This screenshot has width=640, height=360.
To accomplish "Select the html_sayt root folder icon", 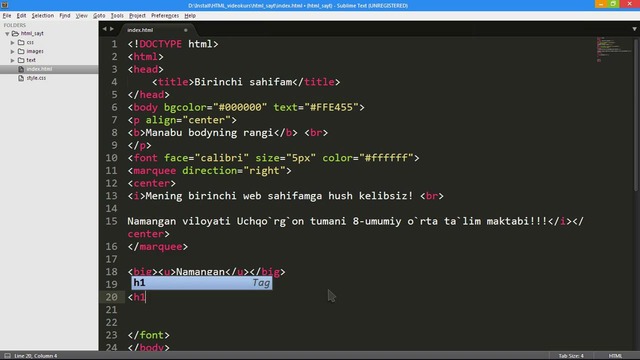I will click(16, 33).
